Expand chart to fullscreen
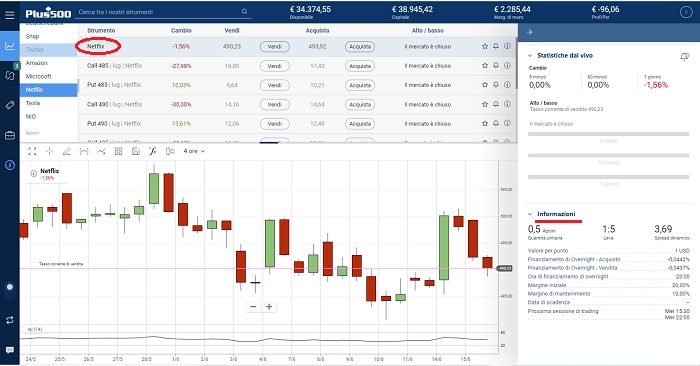The image size is (700, 366). 32,151
